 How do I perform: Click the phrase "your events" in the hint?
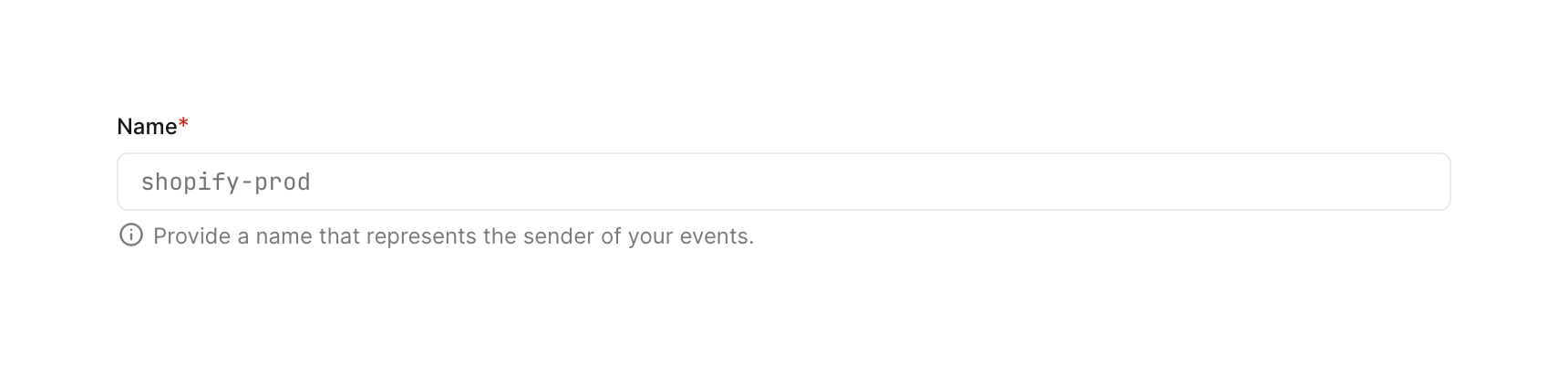tap(690, 236)
